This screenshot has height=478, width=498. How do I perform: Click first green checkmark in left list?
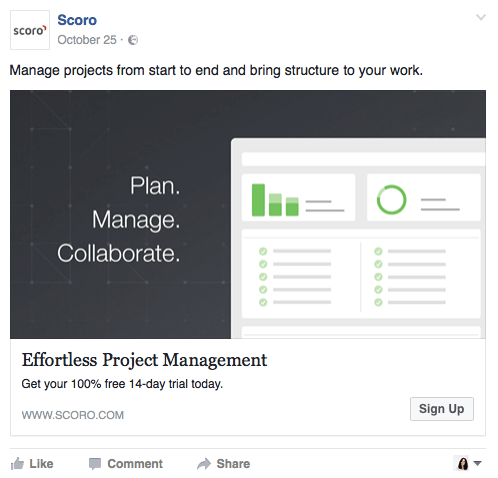(x=263, y=251)
